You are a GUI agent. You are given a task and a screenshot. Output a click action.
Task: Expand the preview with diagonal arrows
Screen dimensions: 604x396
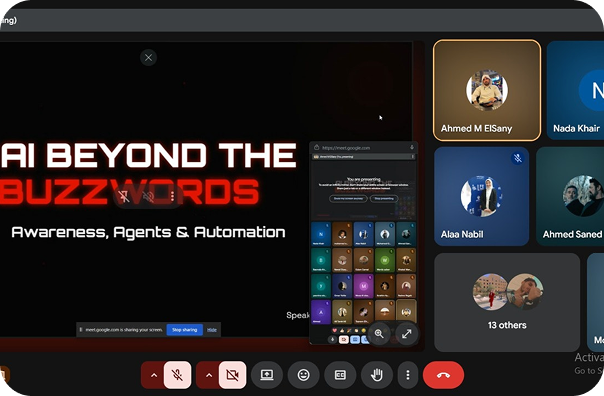pos(406,334)
